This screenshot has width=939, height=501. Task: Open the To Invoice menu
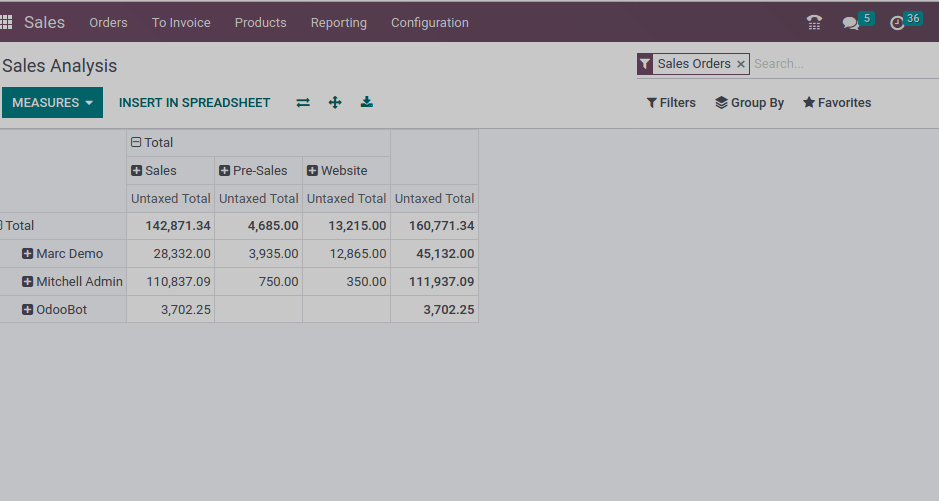pyautogui.click(x=181, y=23)
